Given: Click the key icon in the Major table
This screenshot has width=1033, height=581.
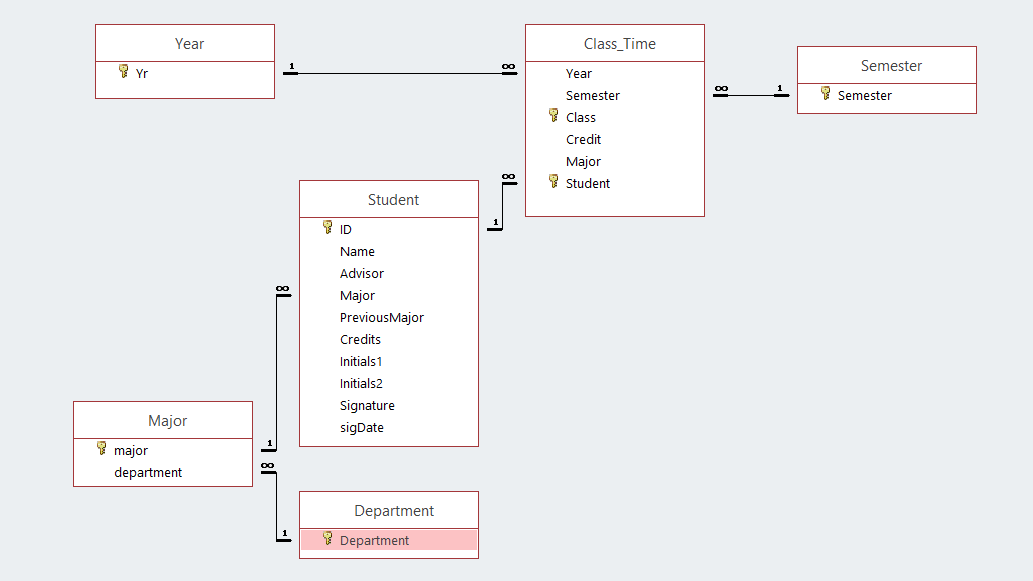Looking at the screenshot, I should tap(102, 449).
